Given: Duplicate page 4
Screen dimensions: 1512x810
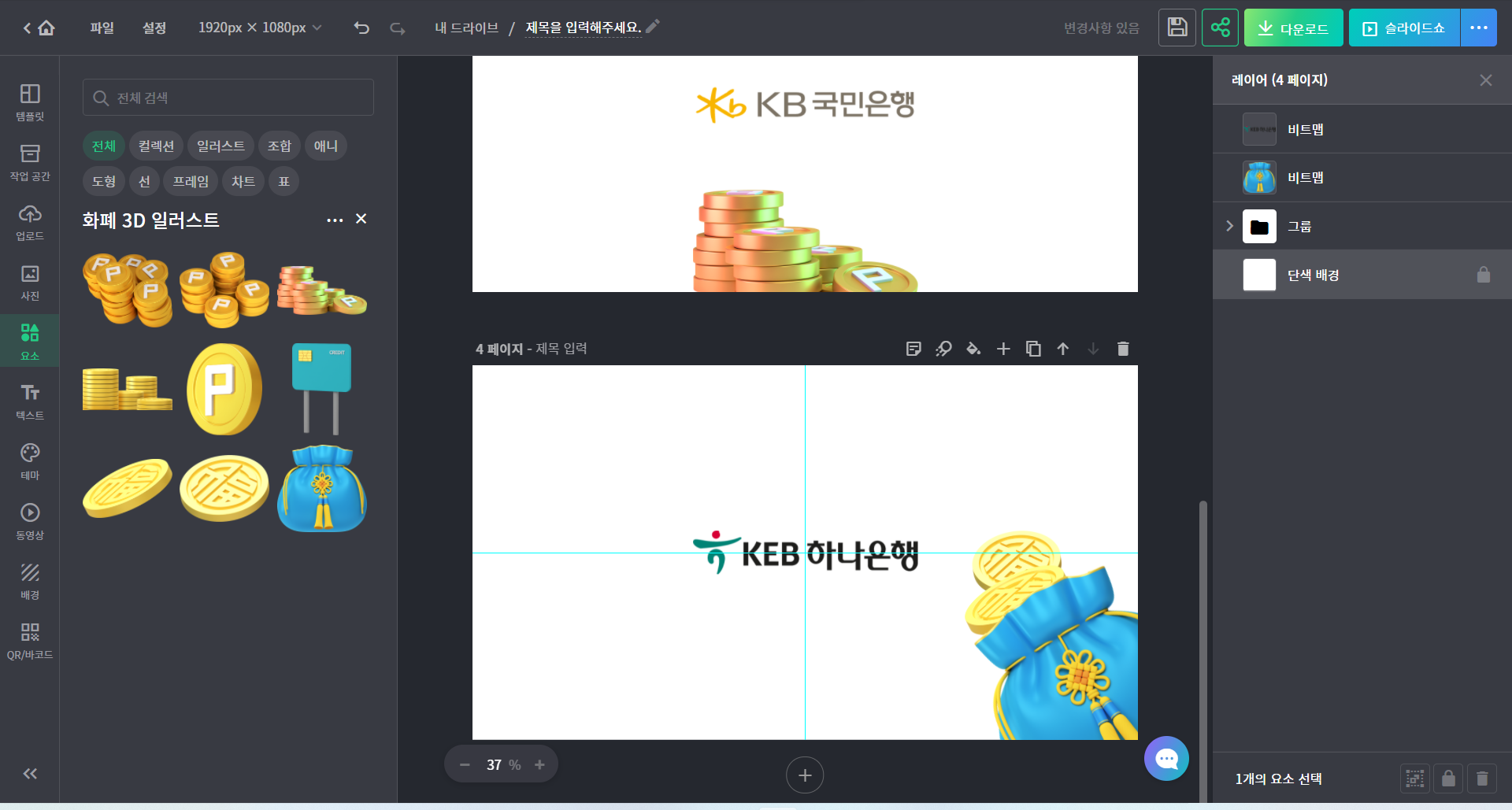Looking at the screenshot, I should coord(1033,349).
